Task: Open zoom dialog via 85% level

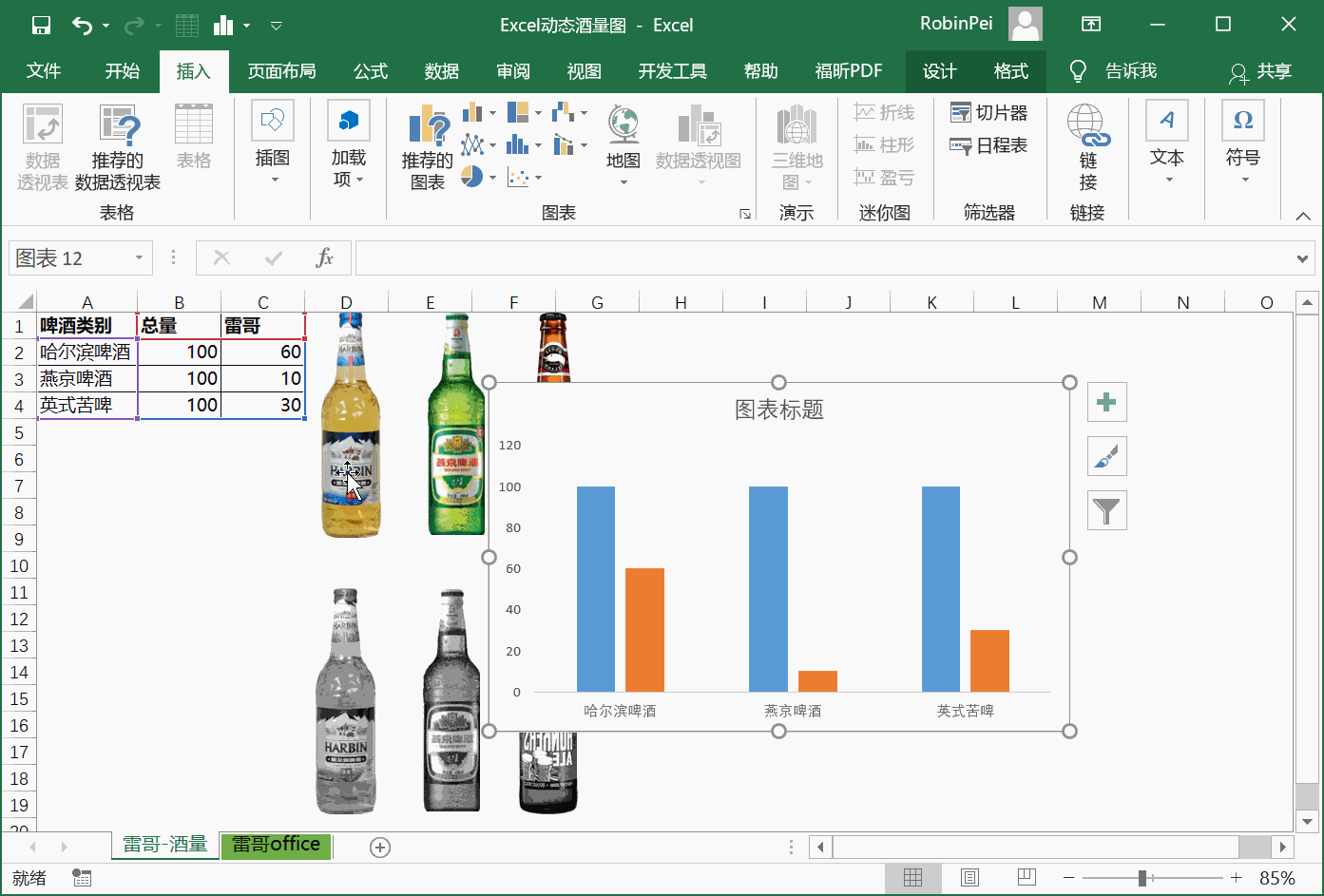Action: [x=1277, y=878]
